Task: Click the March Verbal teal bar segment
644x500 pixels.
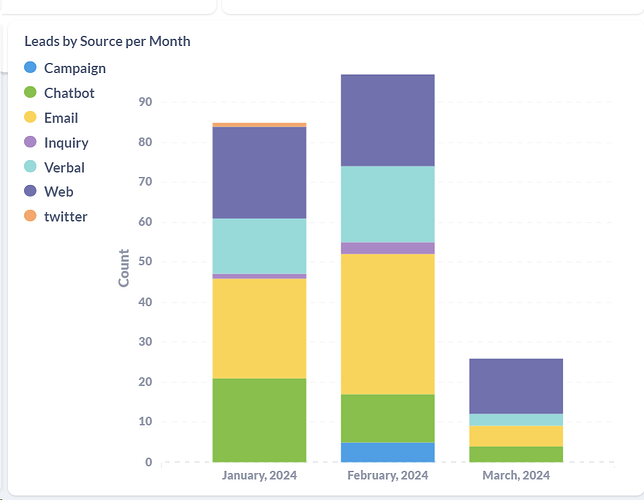Action: 516,419
